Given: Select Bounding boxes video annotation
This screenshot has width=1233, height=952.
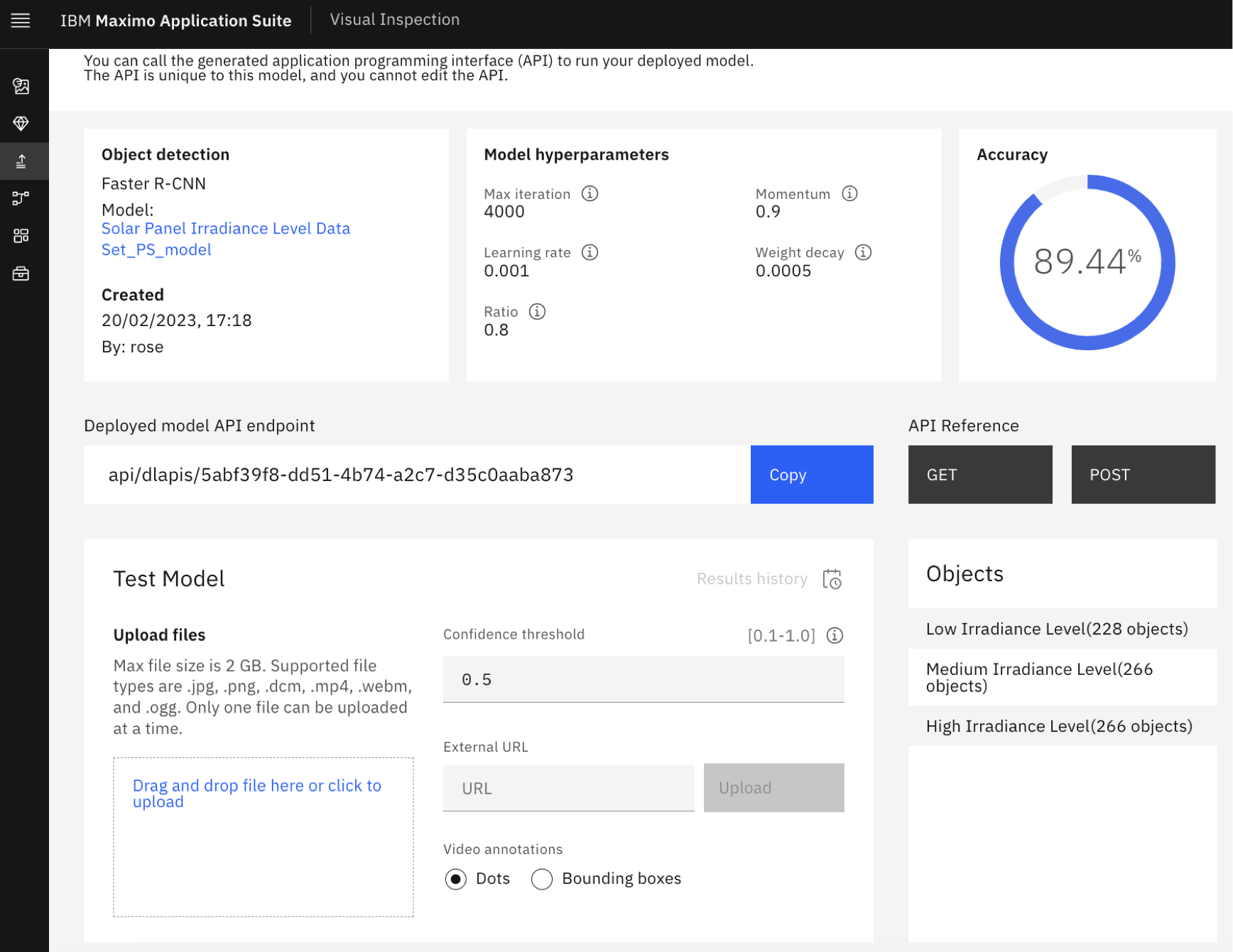Looking at the screenshot, I should (x=541, y=879).
